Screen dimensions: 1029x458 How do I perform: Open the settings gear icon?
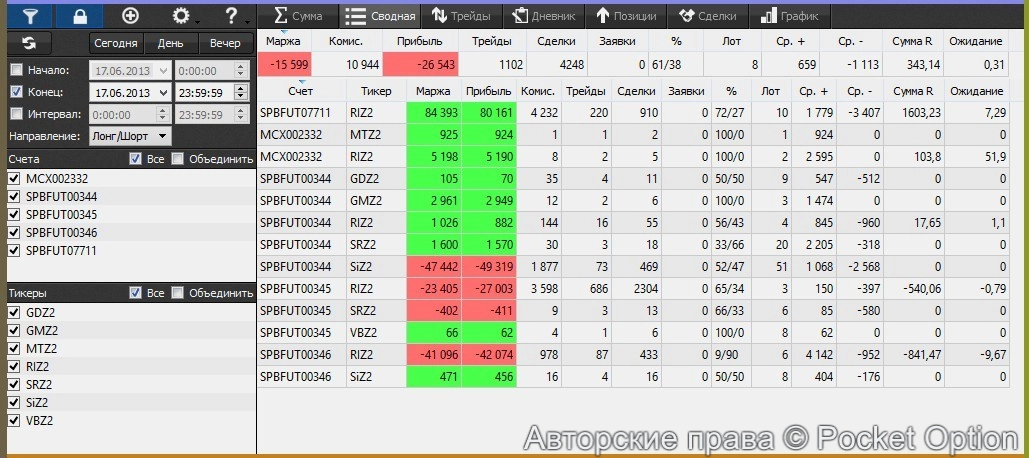click(181, 15)
